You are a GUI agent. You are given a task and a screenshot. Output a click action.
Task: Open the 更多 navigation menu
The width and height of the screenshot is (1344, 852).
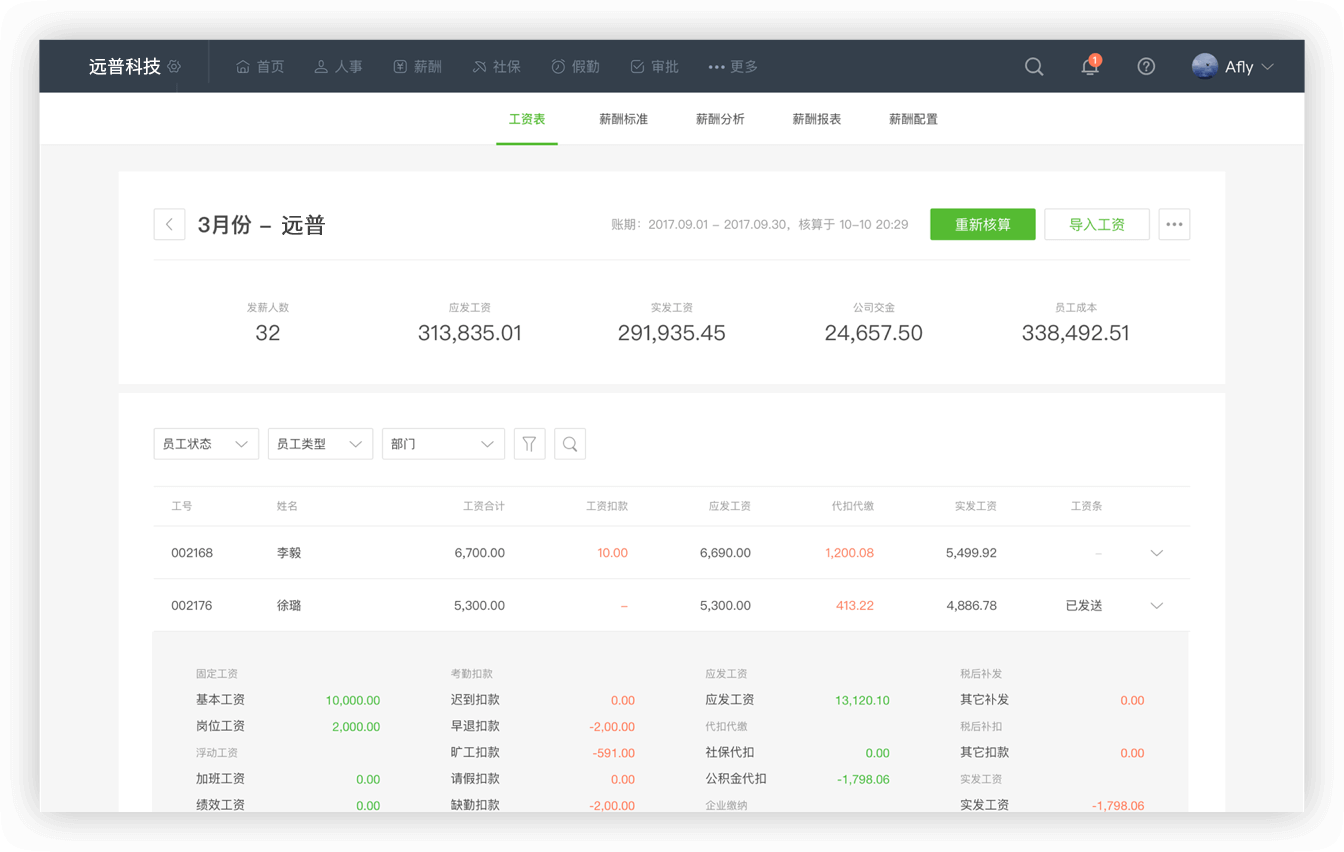click(x=733, y=67)
